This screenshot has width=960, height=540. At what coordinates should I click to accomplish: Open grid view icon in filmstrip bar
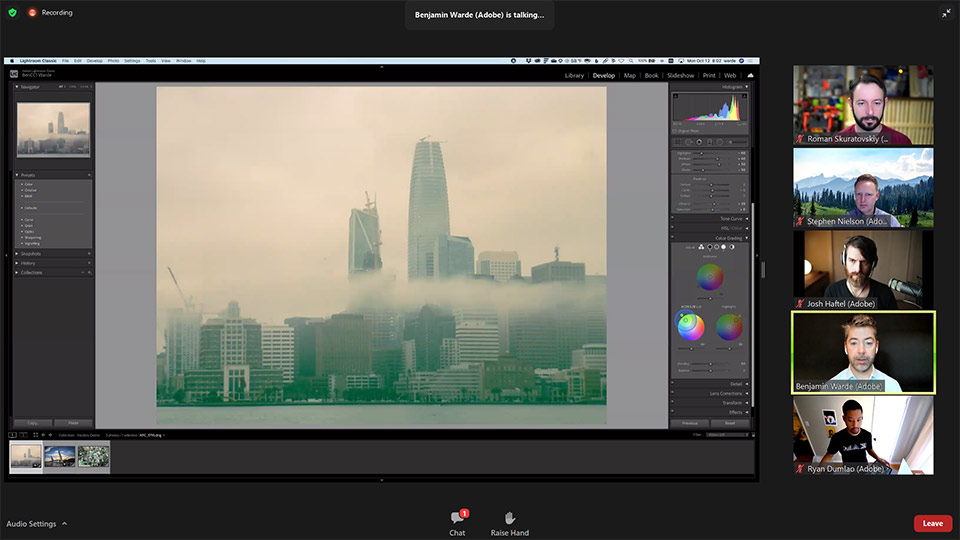click(x=36, y=435)
